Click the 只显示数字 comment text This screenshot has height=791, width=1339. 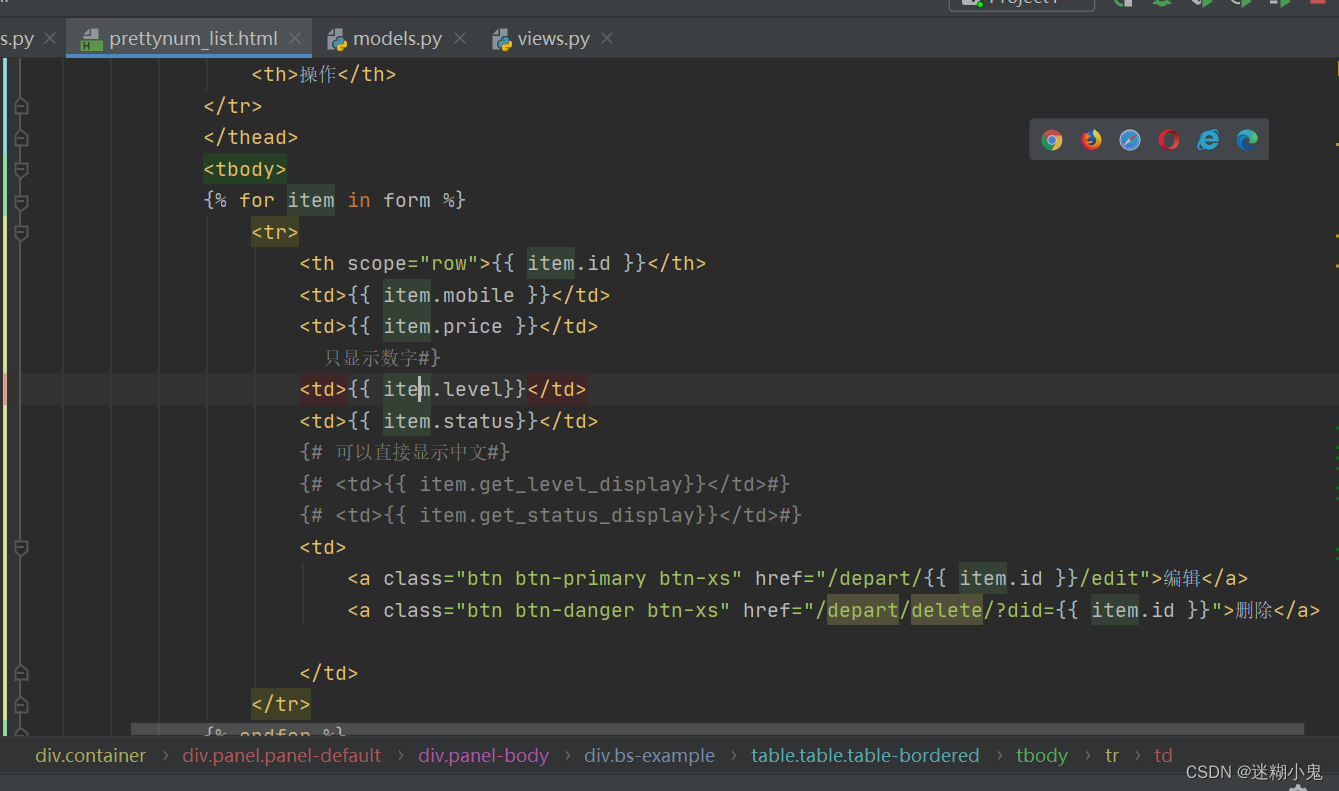pyautogui.click(x=382, y=358)
